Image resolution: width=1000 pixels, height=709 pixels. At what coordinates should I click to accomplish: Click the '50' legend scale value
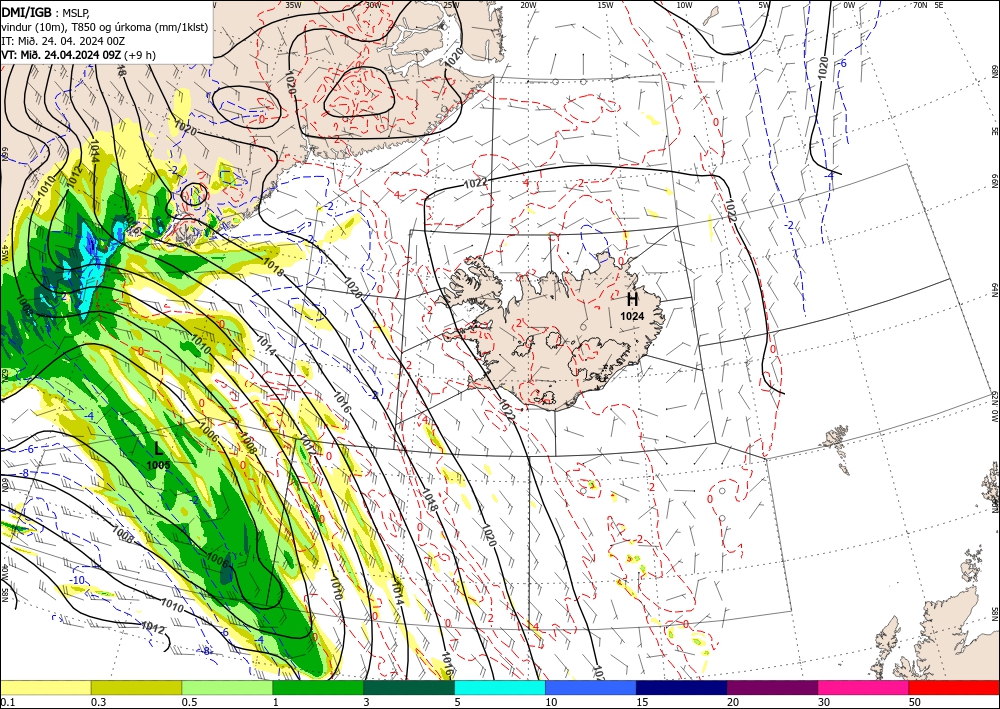pyautogui.click(x=915, y=702)
